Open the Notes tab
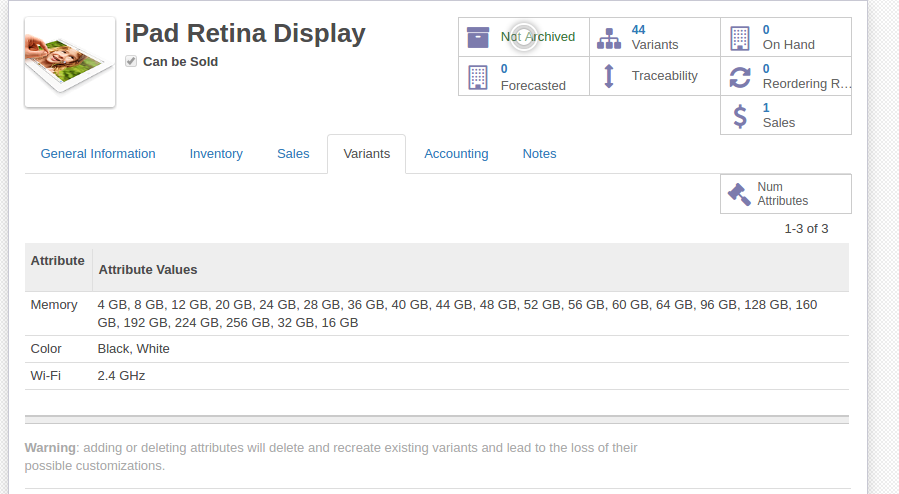Screen dimensions: 899x494 540,154
